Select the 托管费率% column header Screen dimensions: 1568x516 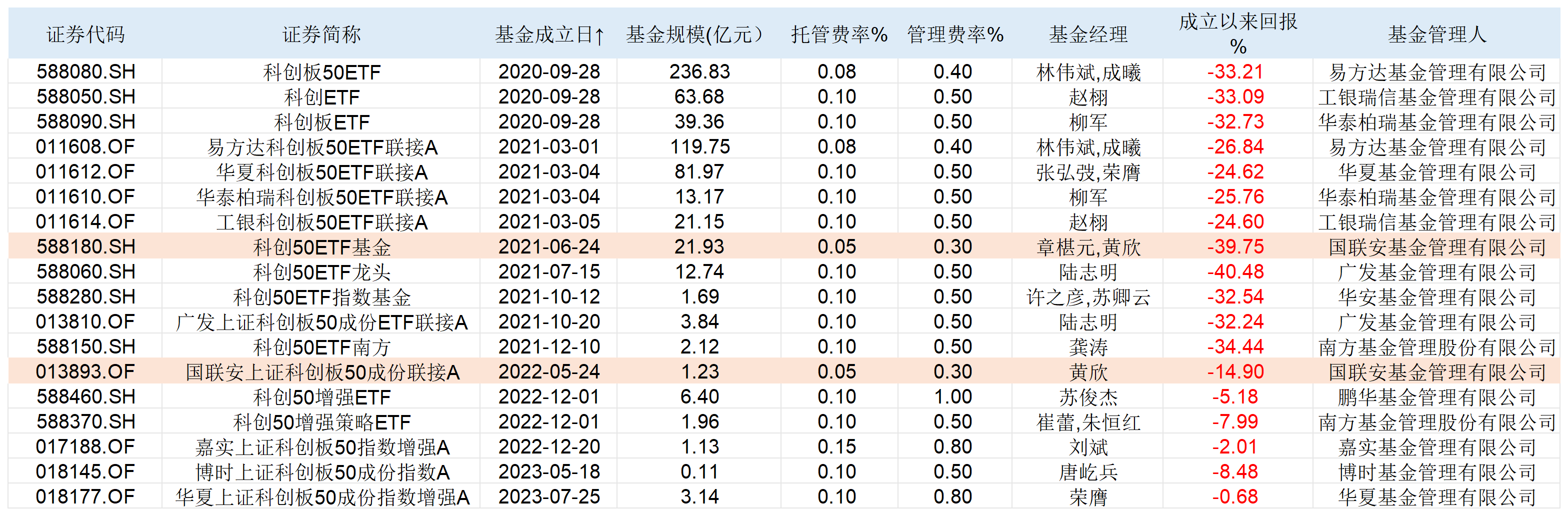click(839, 34)
